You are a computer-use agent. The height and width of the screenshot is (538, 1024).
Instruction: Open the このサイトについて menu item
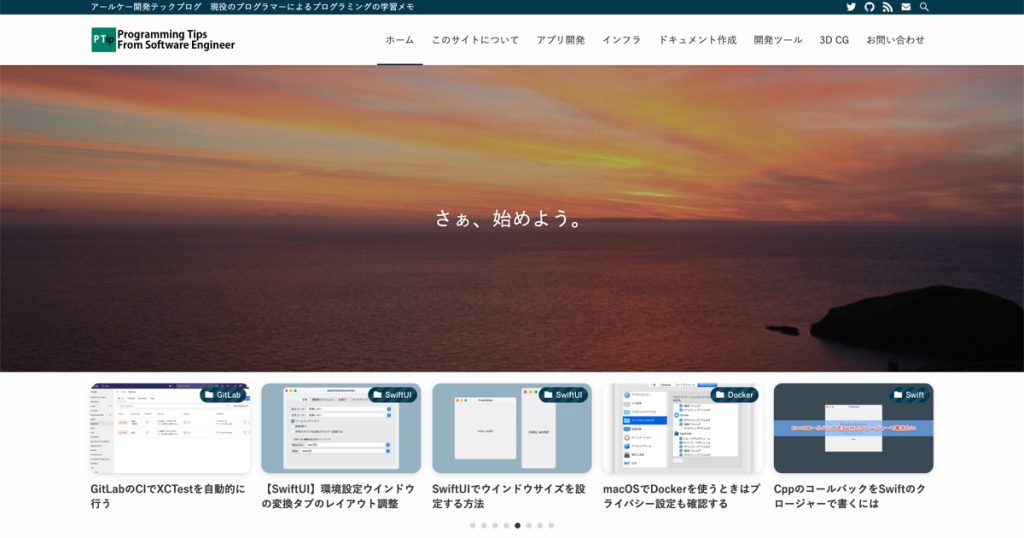tap(475, 40)
